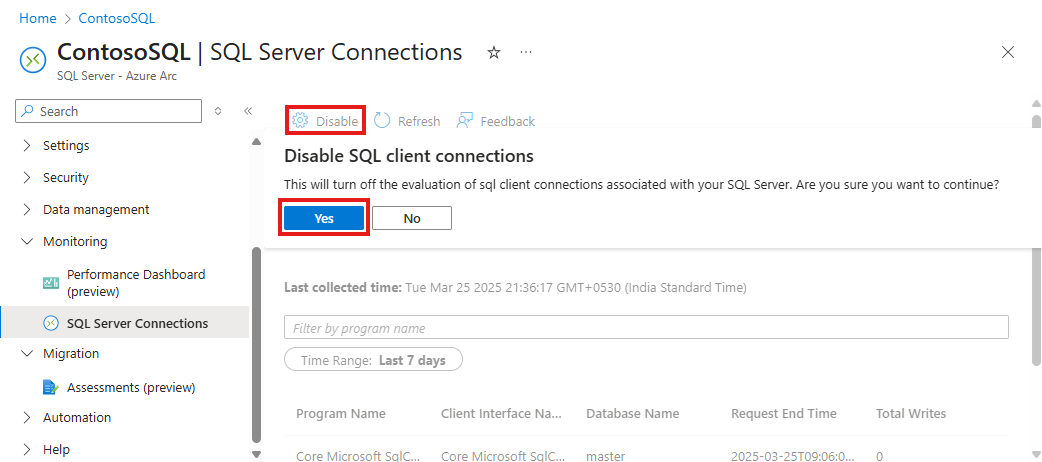Image resolution: width=1042 pixels, height=462 pixels.
Task: Click the Performance Dashboard chart icon
Action: click(51, 283)
